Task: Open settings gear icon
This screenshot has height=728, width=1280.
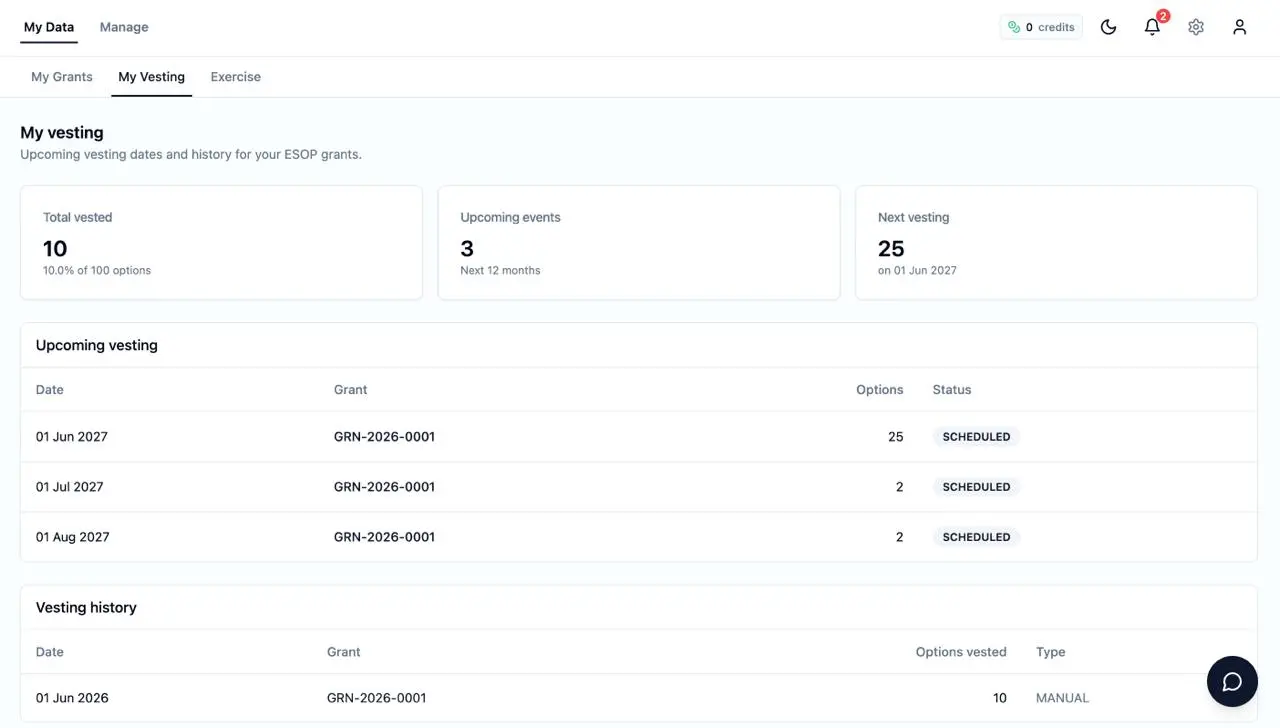Action: [x=1196, y=27]
